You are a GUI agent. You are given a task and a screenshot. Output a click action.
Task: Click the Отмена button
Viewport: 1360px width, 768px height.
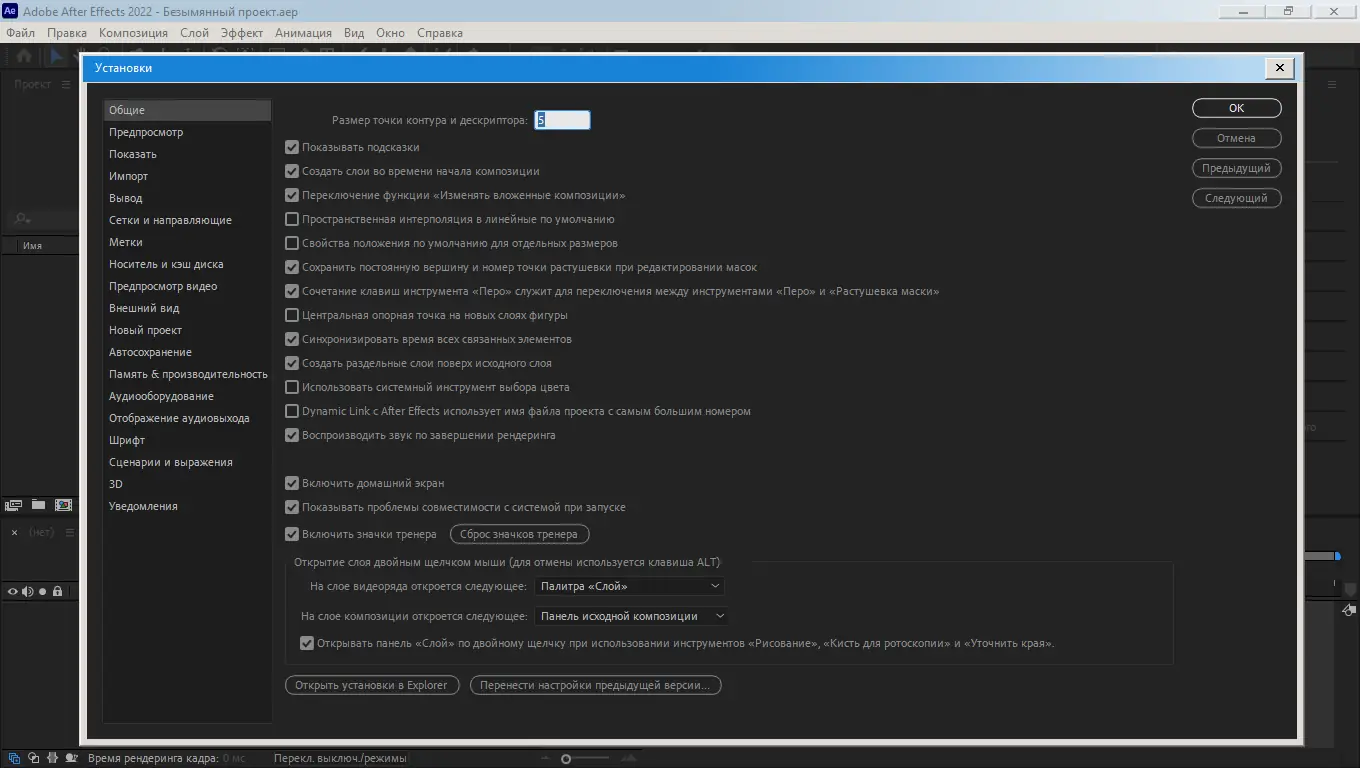[x=1237, y=138]
